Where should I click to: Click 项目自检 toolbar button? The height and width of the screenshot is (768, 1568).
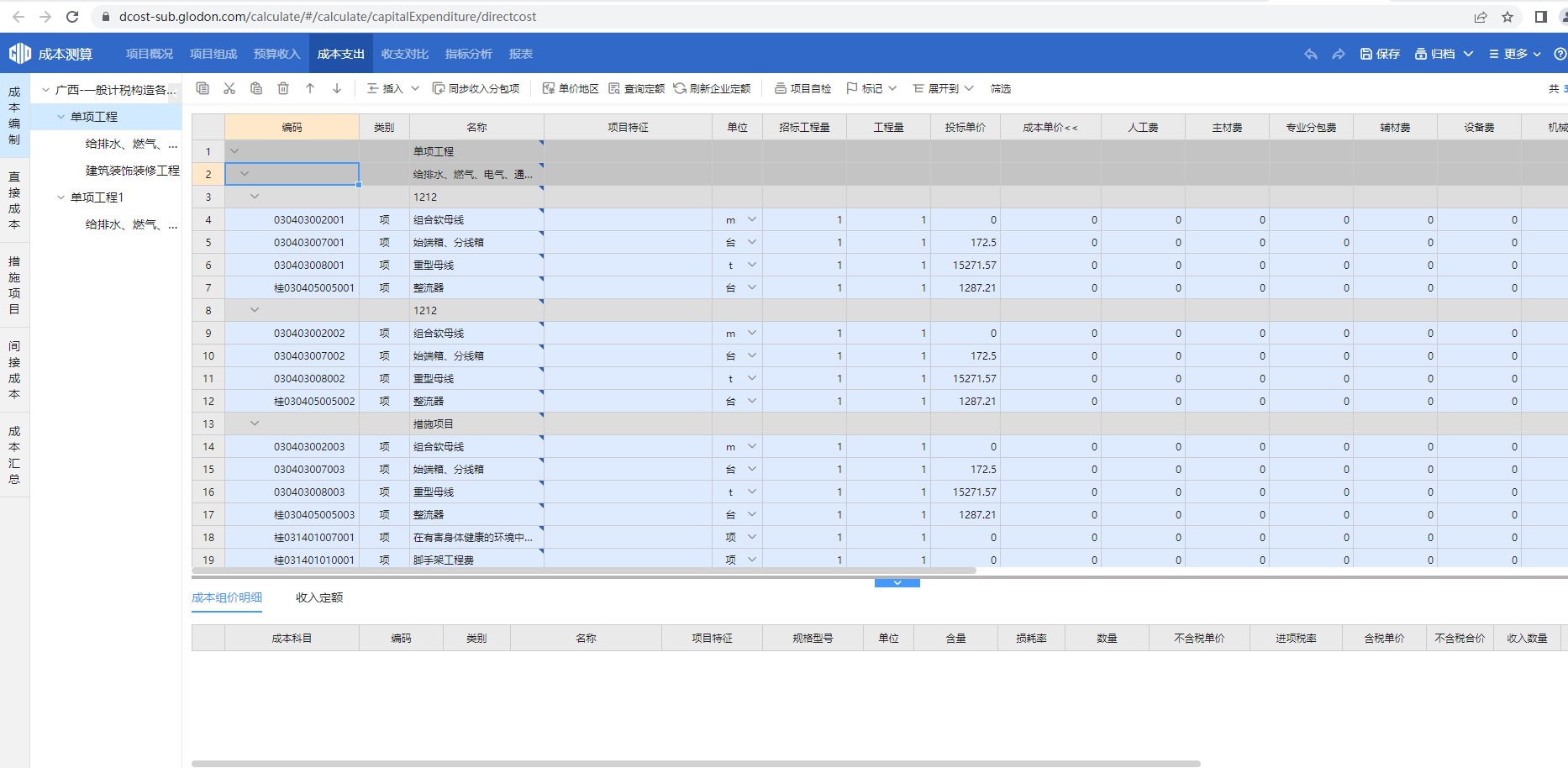(802, 88)
